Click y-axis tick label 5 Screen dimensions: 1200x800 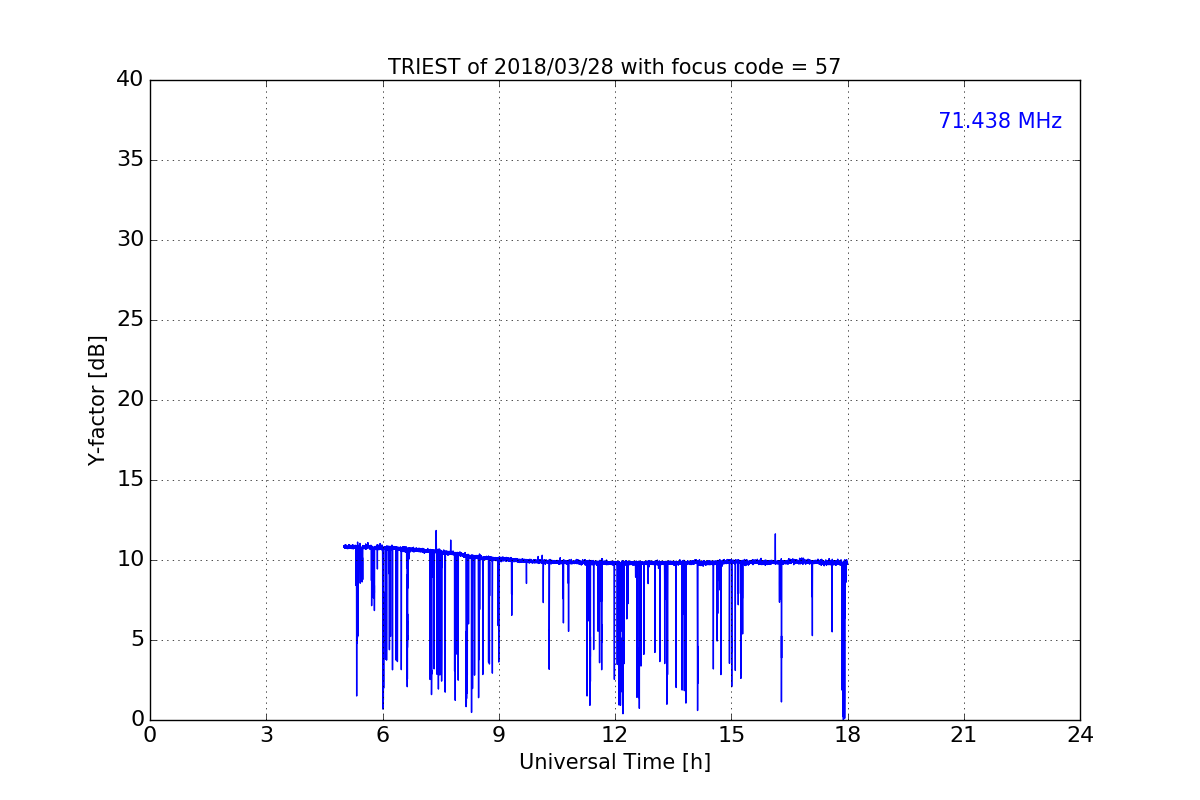pos(136,640)
